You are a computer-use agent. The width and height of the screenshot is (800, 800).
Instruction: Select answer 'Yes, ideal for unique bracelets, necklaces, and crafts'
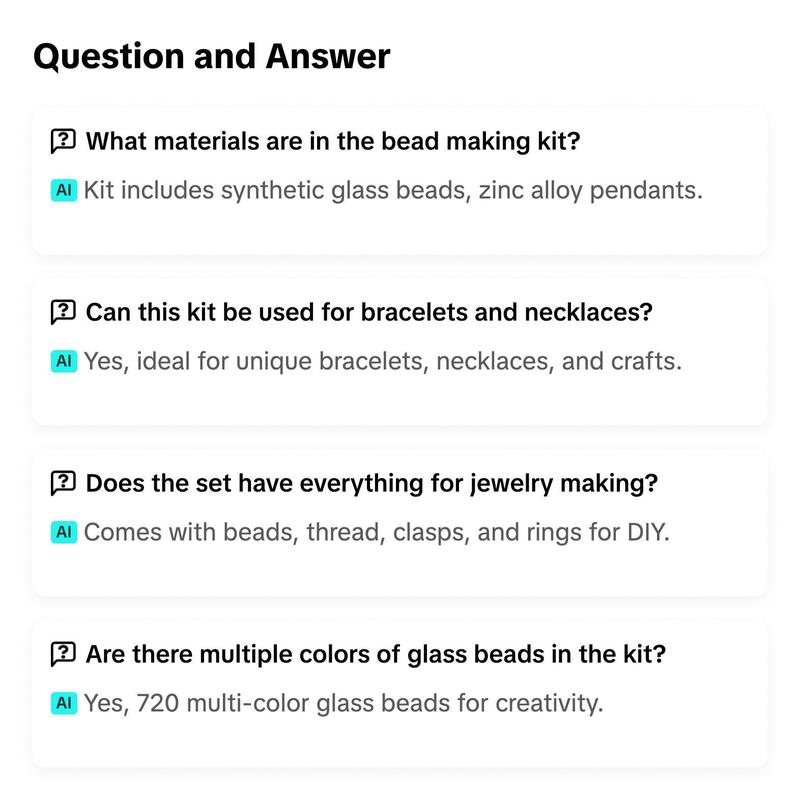(383, 361)
